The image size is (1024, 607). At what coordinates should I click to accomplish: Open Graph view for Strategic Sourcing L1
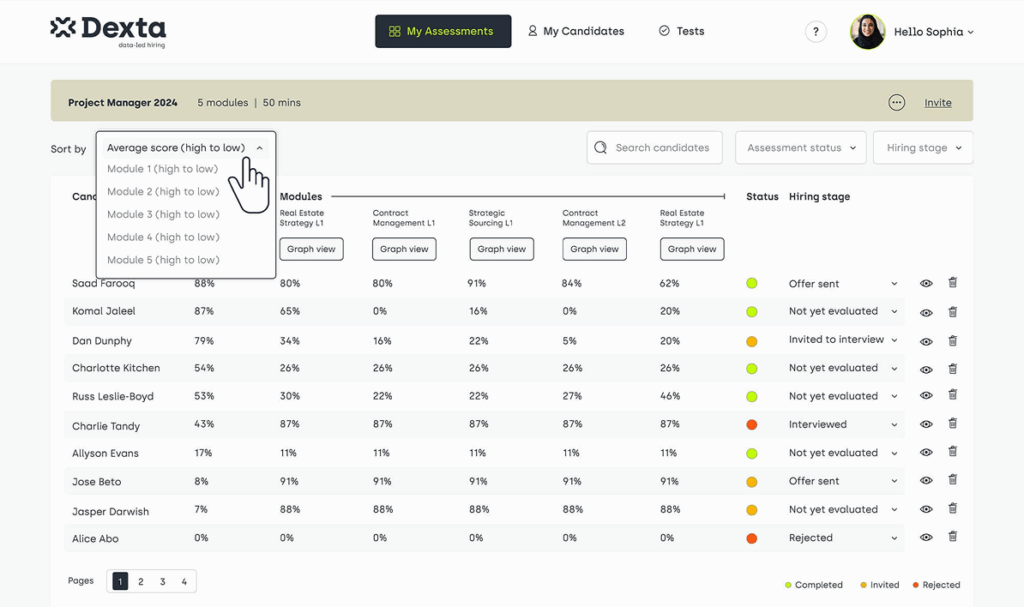coord(500,249)
